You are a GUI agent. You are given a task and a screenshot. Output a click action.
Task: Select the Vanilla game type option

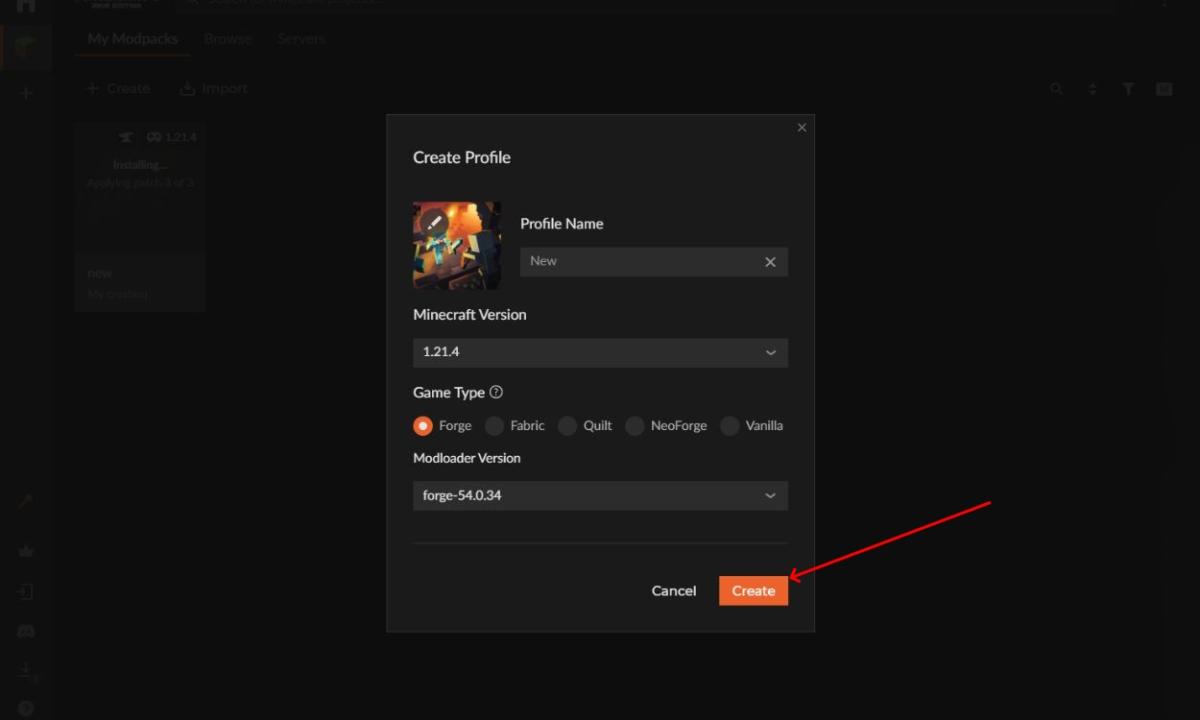click(x=730, y=426)
